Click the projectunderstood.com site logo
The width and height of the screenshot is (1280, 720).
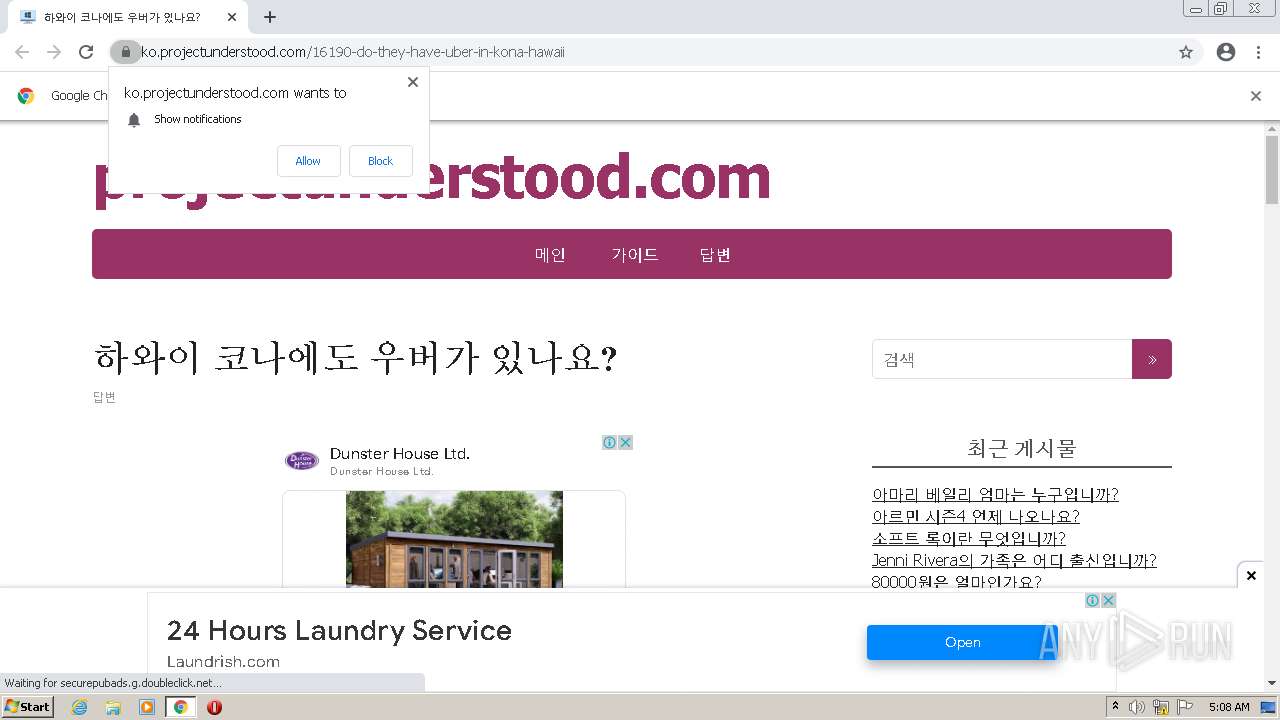click(432, 180)
